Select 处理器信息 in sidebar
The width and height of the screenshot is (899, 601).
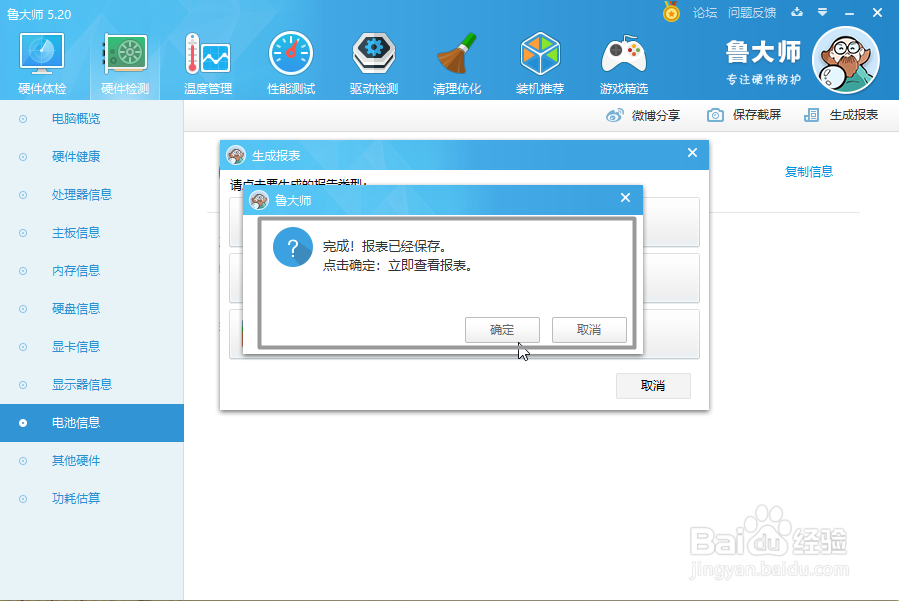[x=92, y=194]
